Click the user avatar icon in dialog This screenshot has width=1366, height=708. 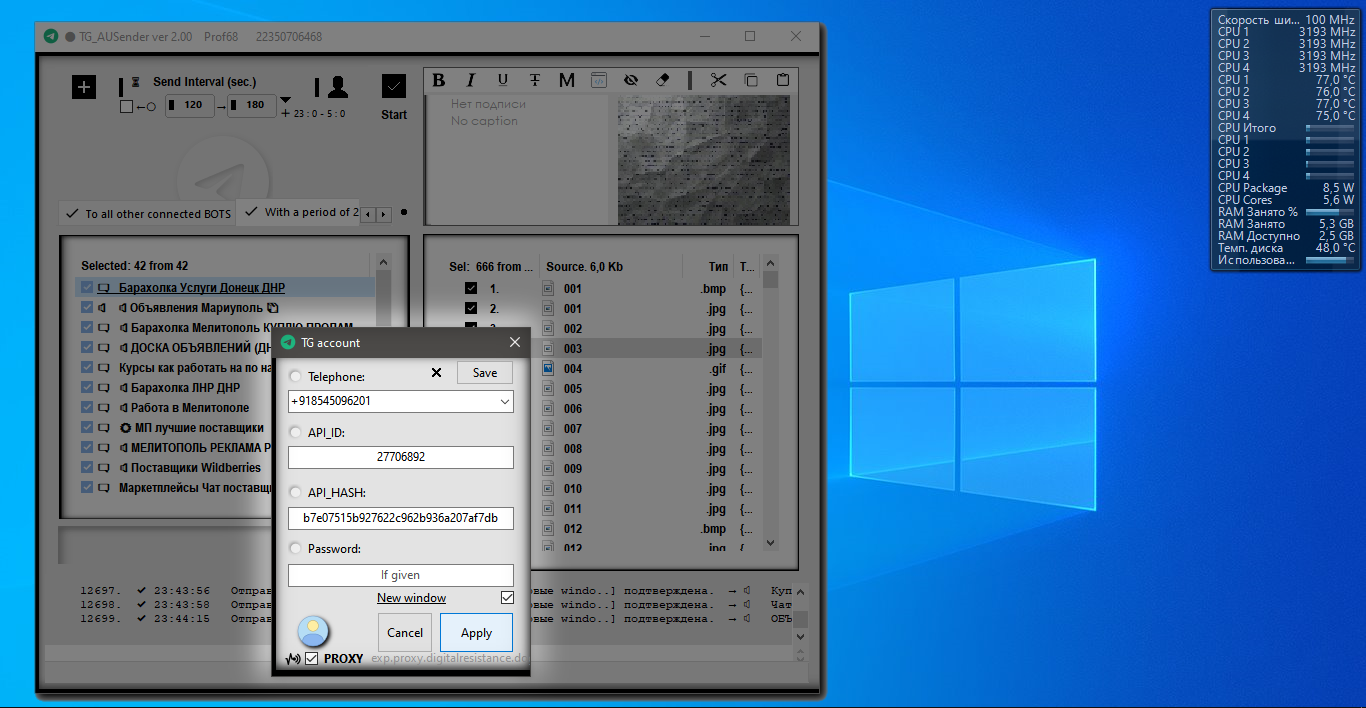pyautogui.click(x=314, y=632)
